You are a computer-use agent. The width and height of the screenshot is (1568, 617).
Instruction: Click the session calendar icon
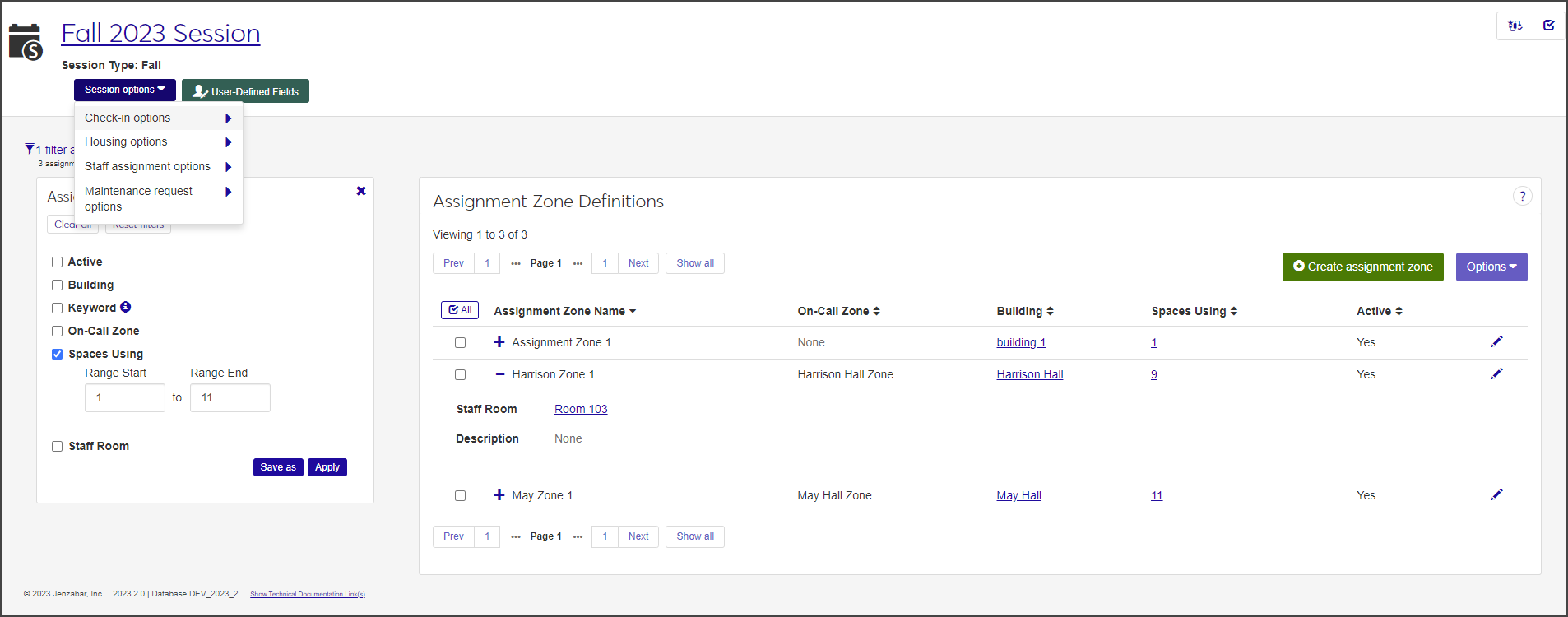point(26,42)
